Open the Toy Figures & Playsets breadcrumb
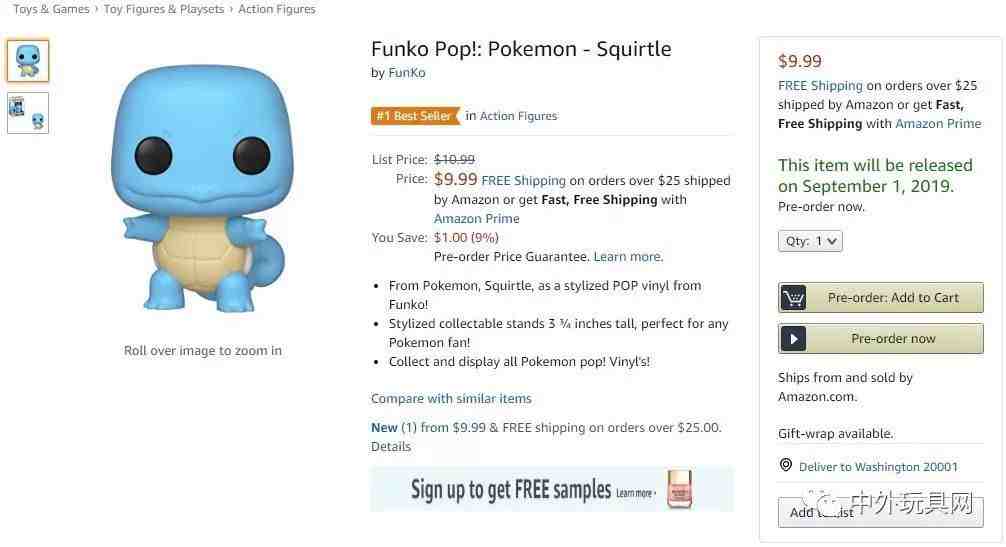The image size is (1006, 547). (164, 9)
